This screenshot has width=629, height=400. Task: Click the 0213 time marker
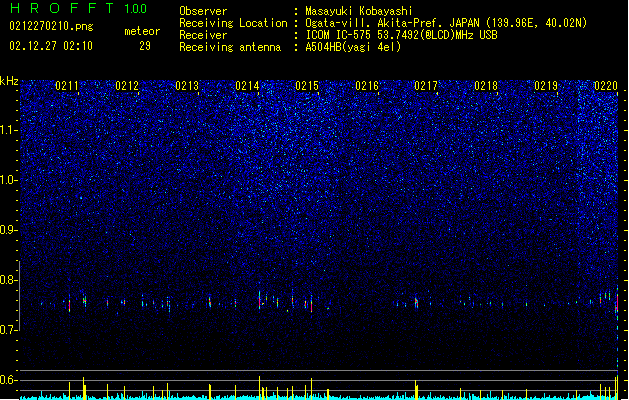coord(187,86)
